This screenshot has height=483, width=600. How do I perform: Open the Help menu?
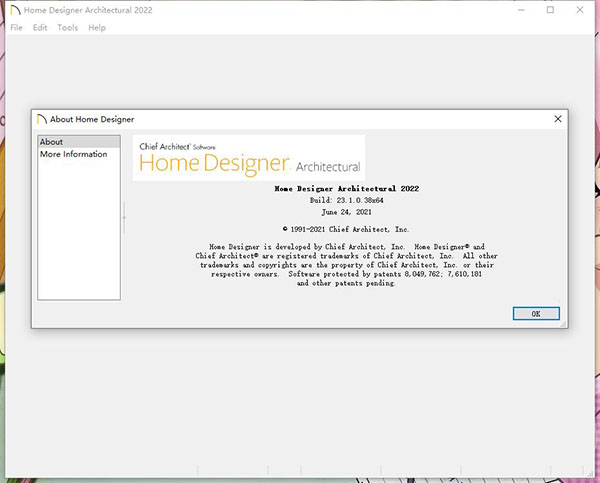(97, 28)
